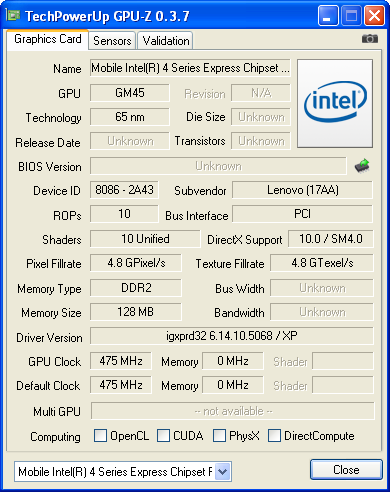Click the Die Size Unknown value
390x492 pixels.
(x=261, y=117)
